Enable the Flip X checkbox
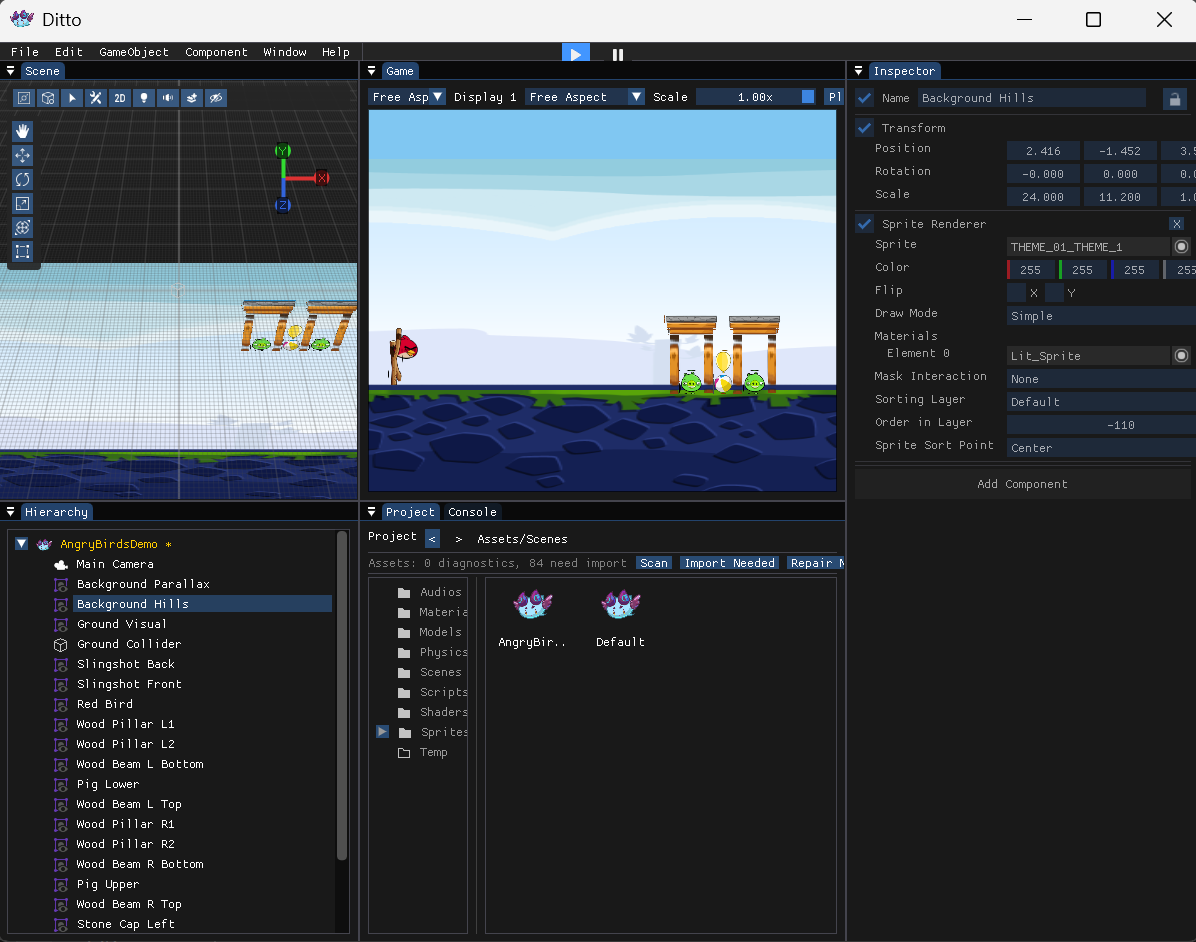This screenshot has width=1196, height=942. (1016, 292)
